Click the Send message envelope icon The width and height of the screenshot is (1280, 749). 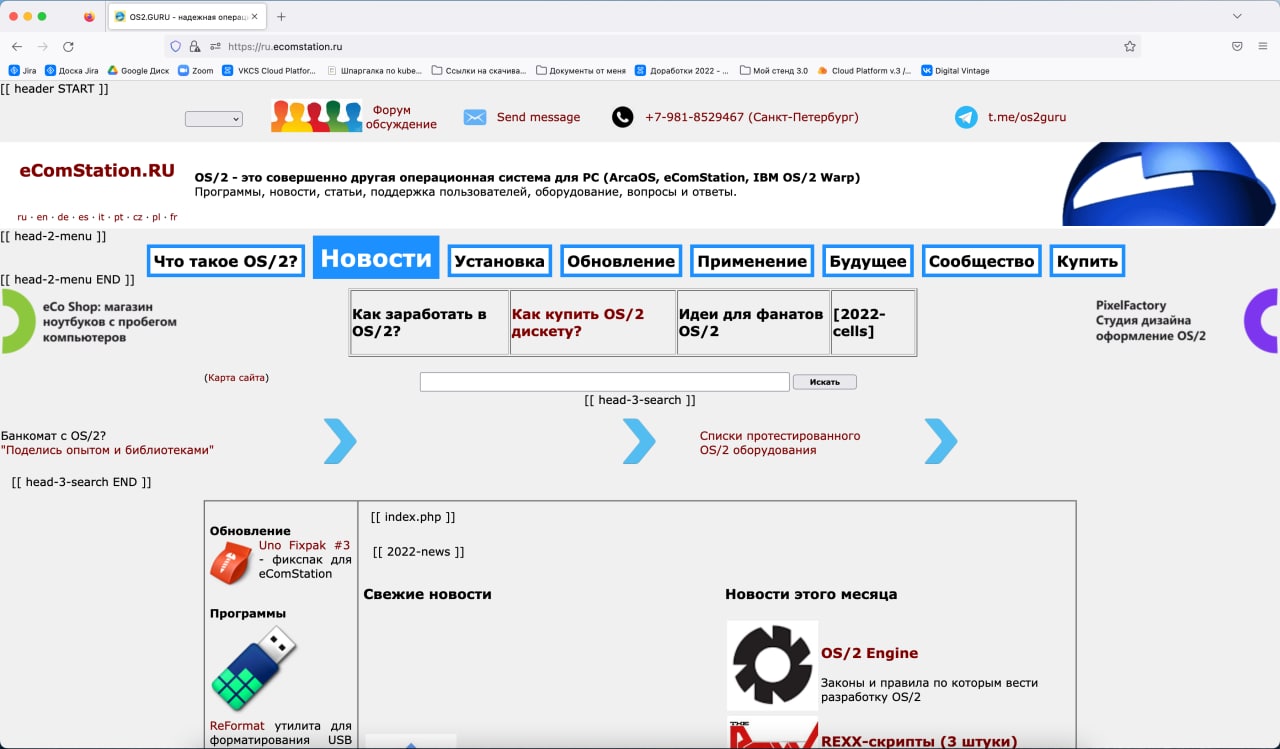[x=475, y=117]
